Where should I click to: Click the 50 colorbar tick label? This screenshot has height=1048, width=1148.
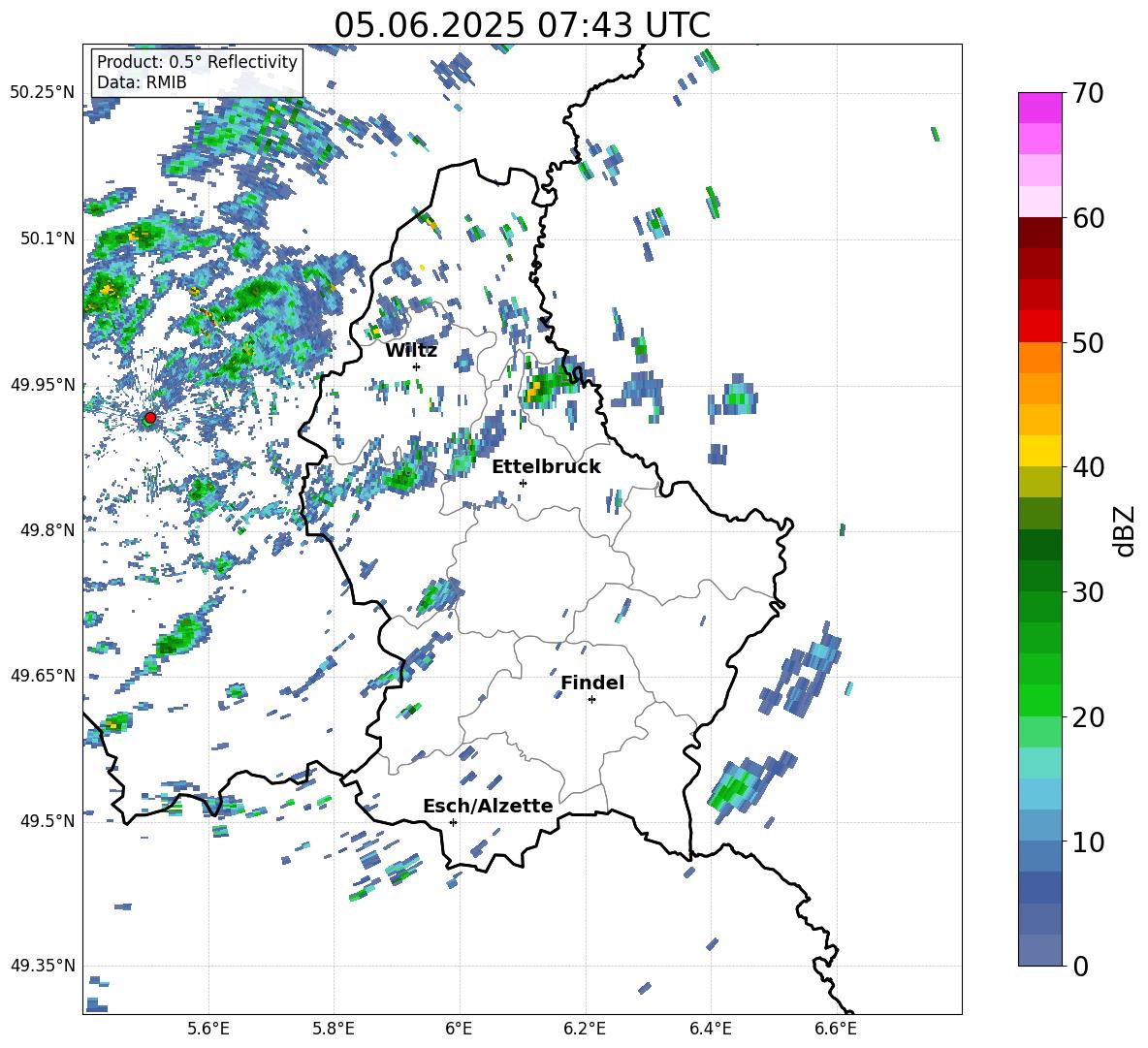(x=1088, y=342)
